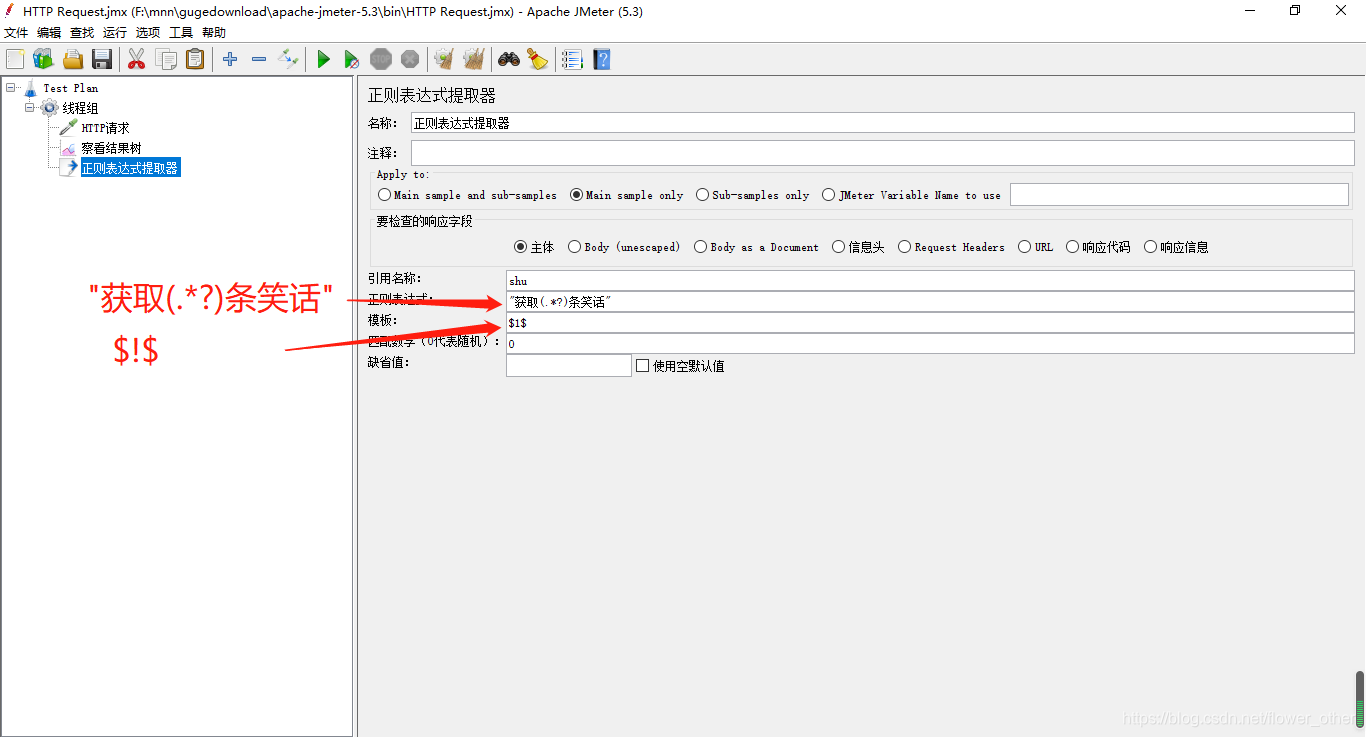Screen dimensions: 1366x737
Task: Create a new test plan
Action: (x=15, y=60)
